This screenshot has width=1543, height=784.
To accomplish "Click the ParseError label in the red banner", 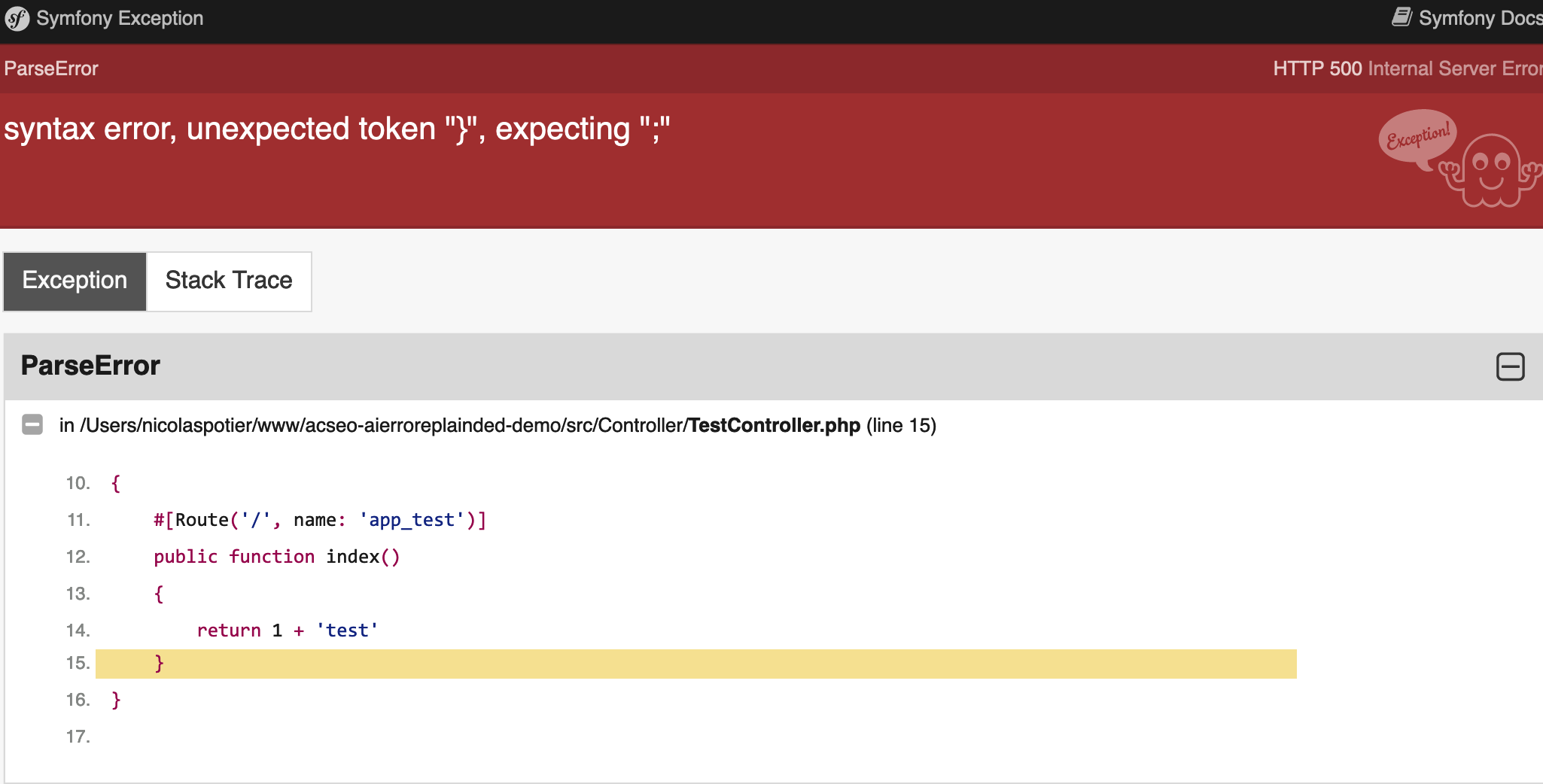I will tap(50, 68).
